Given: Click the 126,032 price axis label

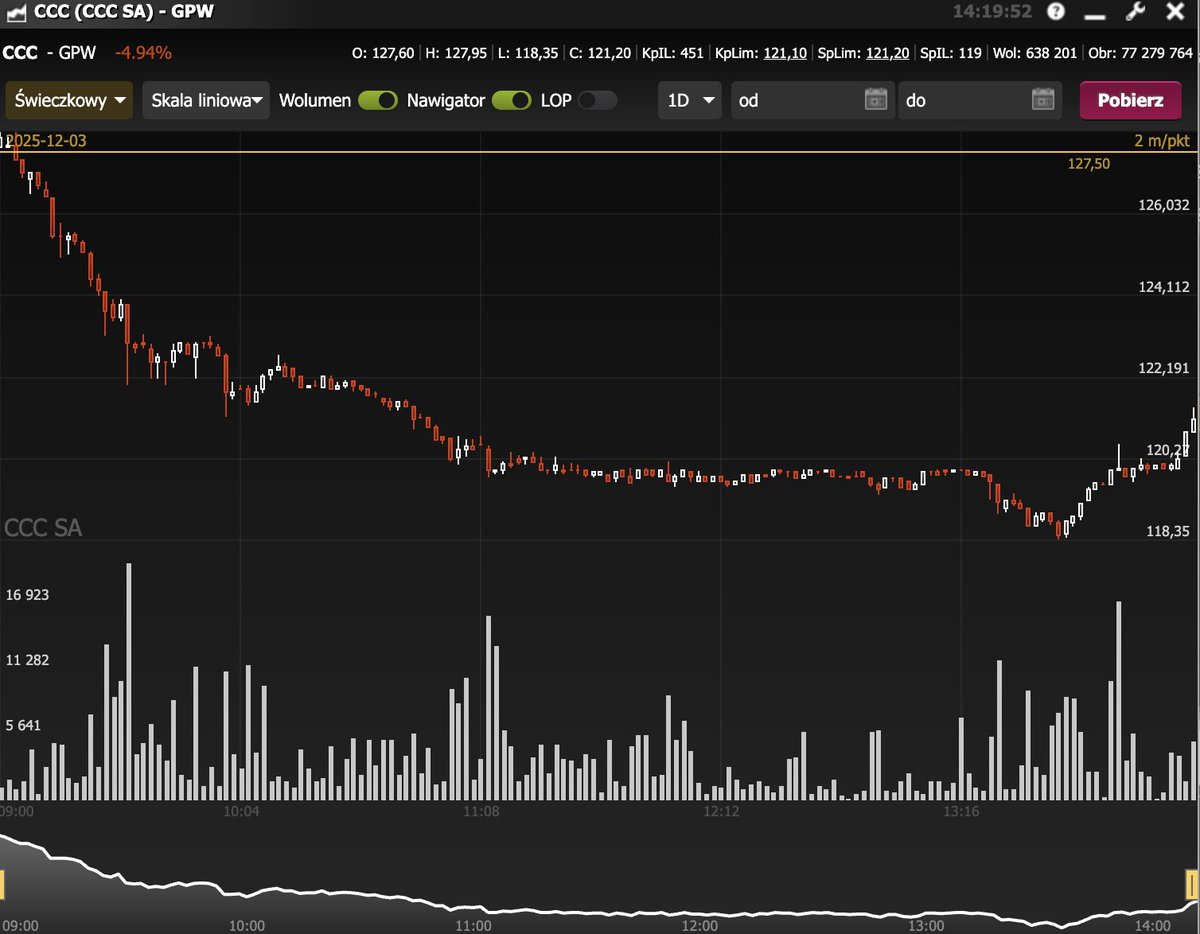Looking at the screenshot, I should (1164, 205).
